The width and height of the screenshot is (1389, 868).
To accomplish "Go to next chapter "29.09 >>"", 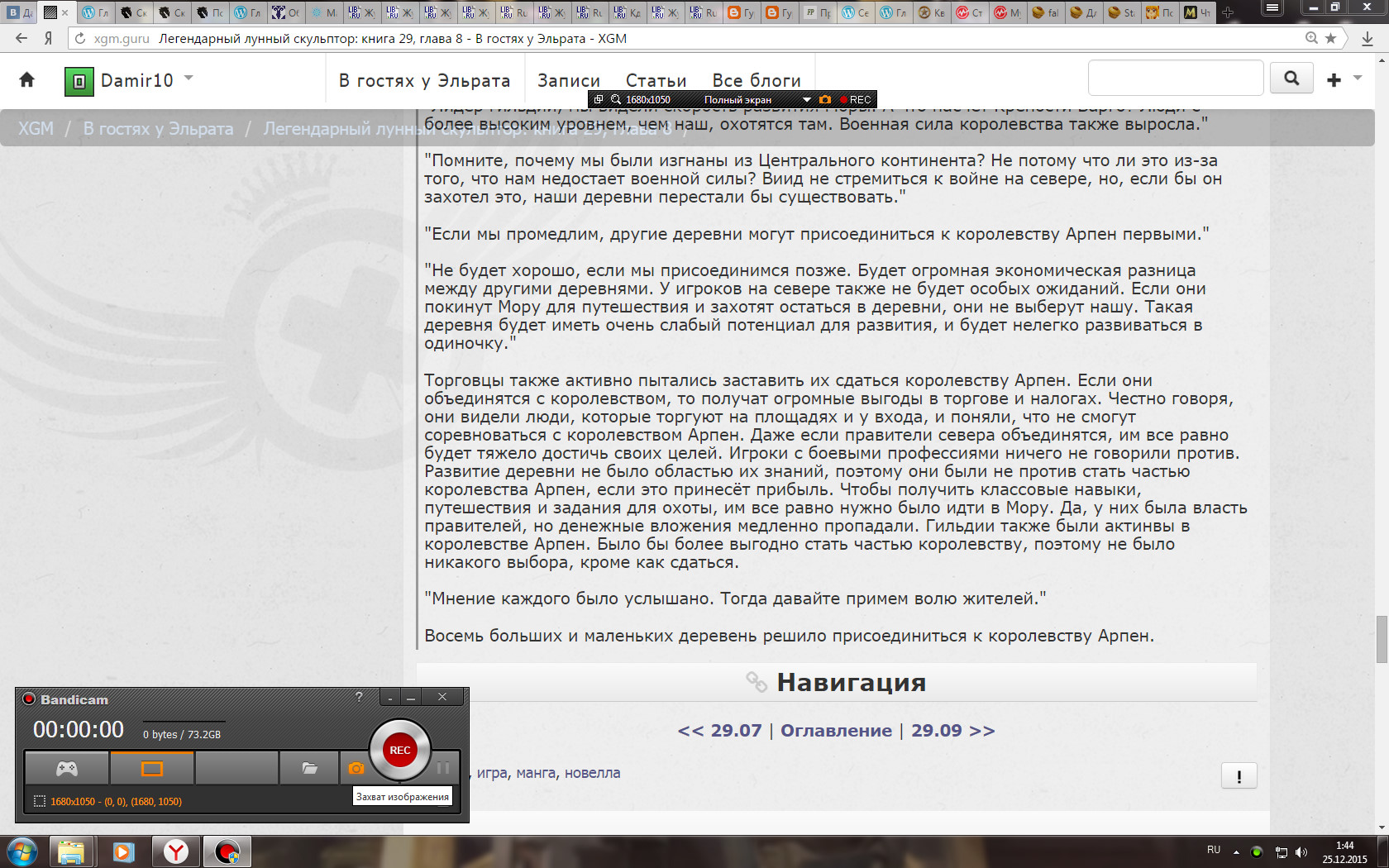I will pyautogui.click(x=952, y=731).
